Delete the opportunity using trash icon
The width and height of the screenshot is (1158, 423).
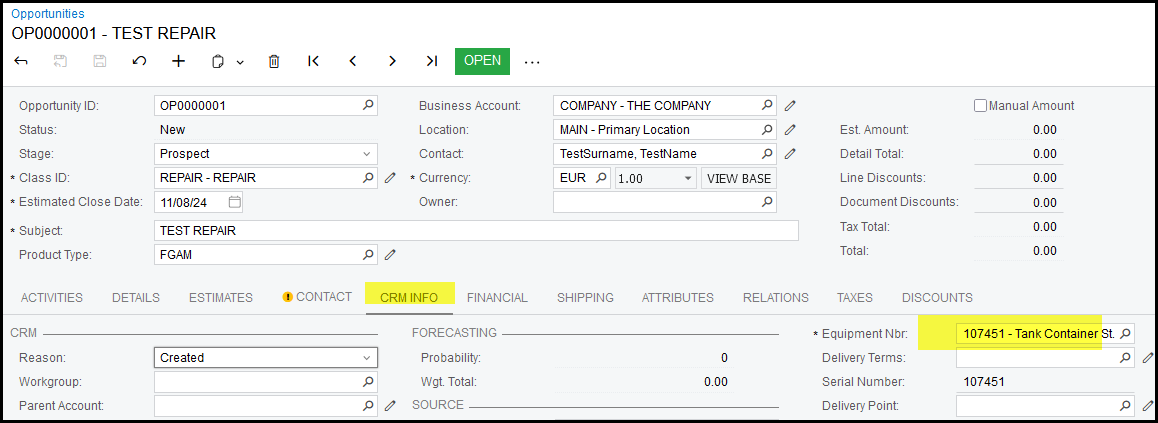[x=273, y=61]
